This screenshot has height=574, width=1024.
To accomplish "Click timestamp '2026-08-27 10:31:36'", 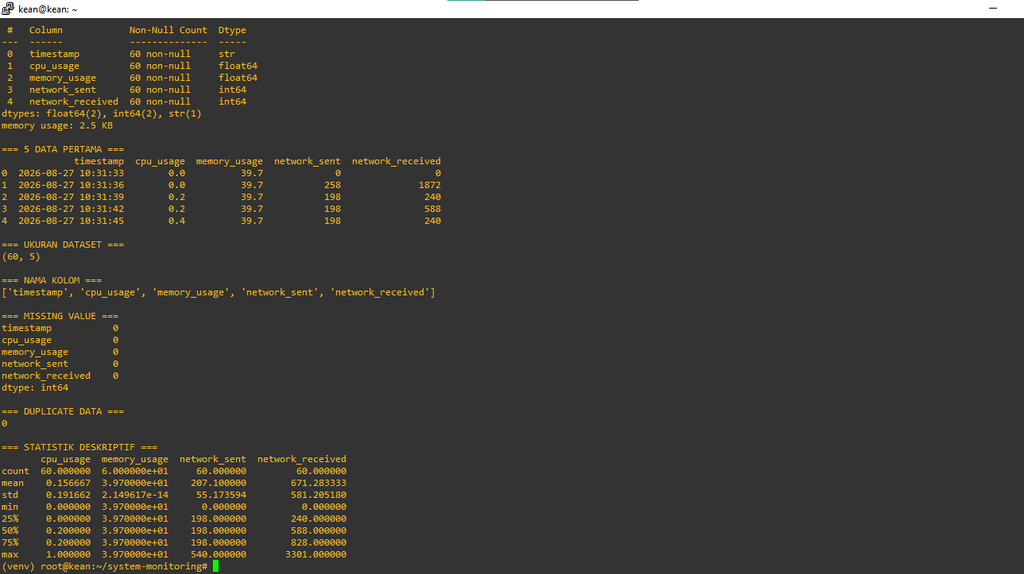I will (x=71, y=185).
